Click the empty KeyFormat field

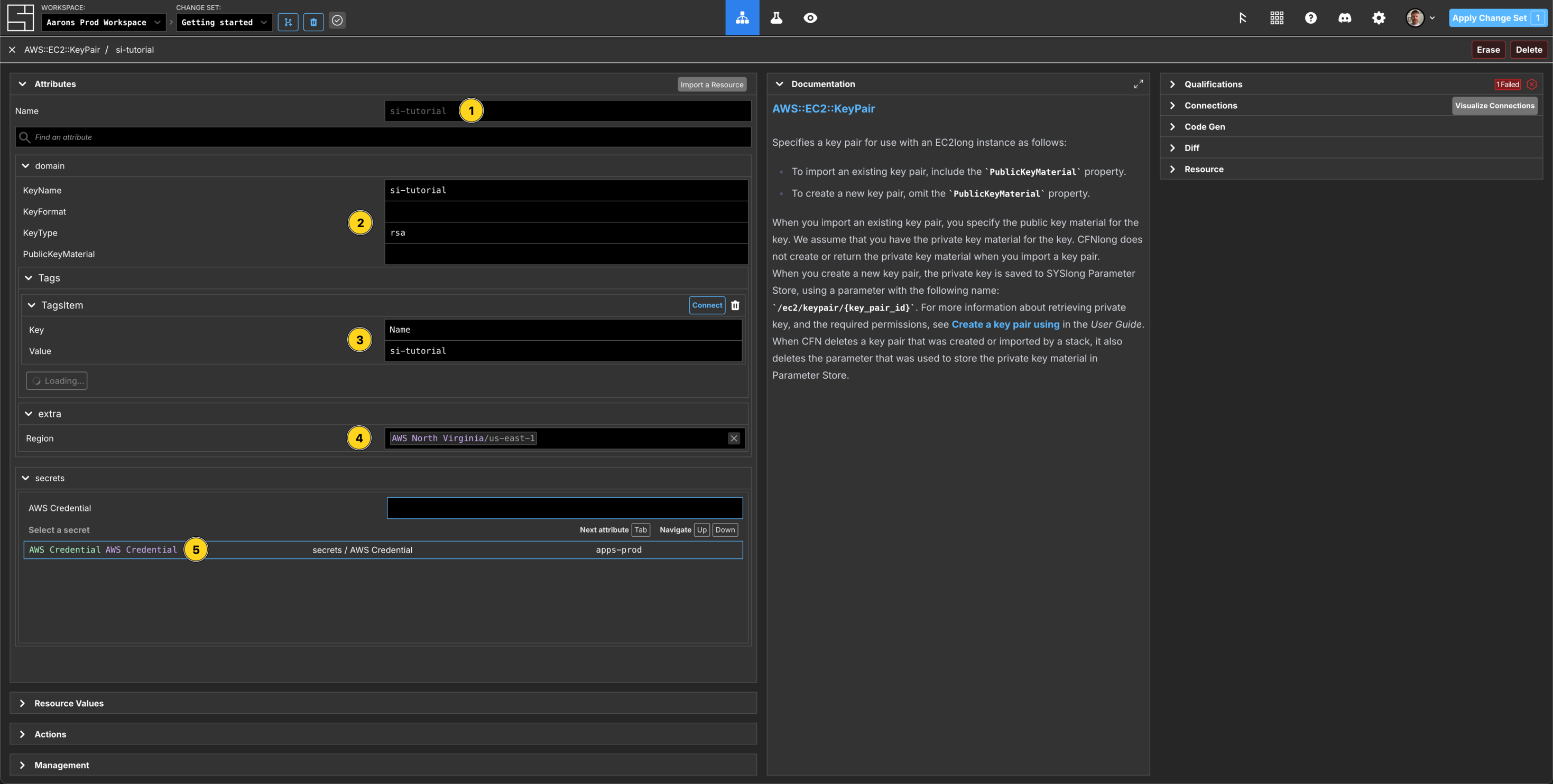click(x=566, y=211)
